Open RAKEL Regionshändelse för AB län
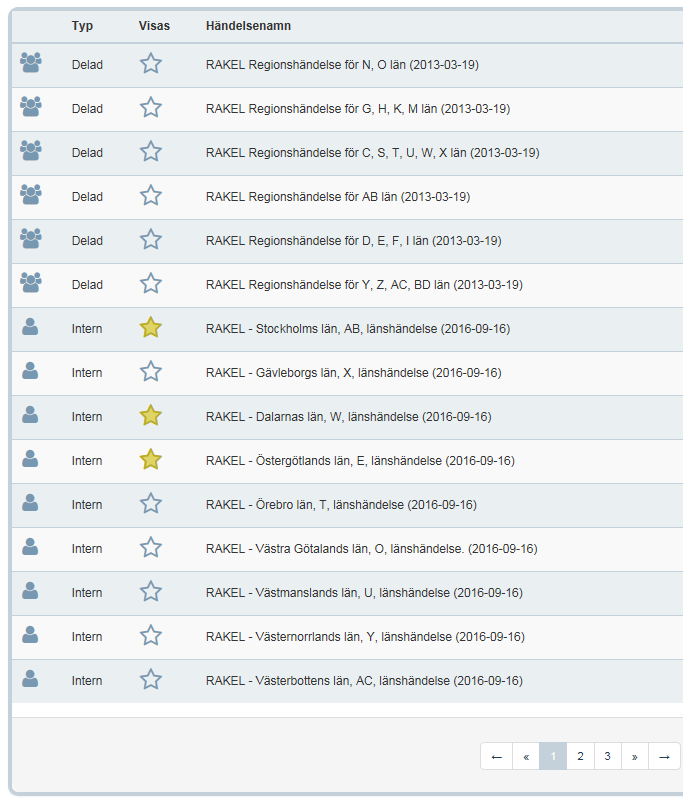The width and height of the screenshot is (683, 803). [x=338, y=197]
